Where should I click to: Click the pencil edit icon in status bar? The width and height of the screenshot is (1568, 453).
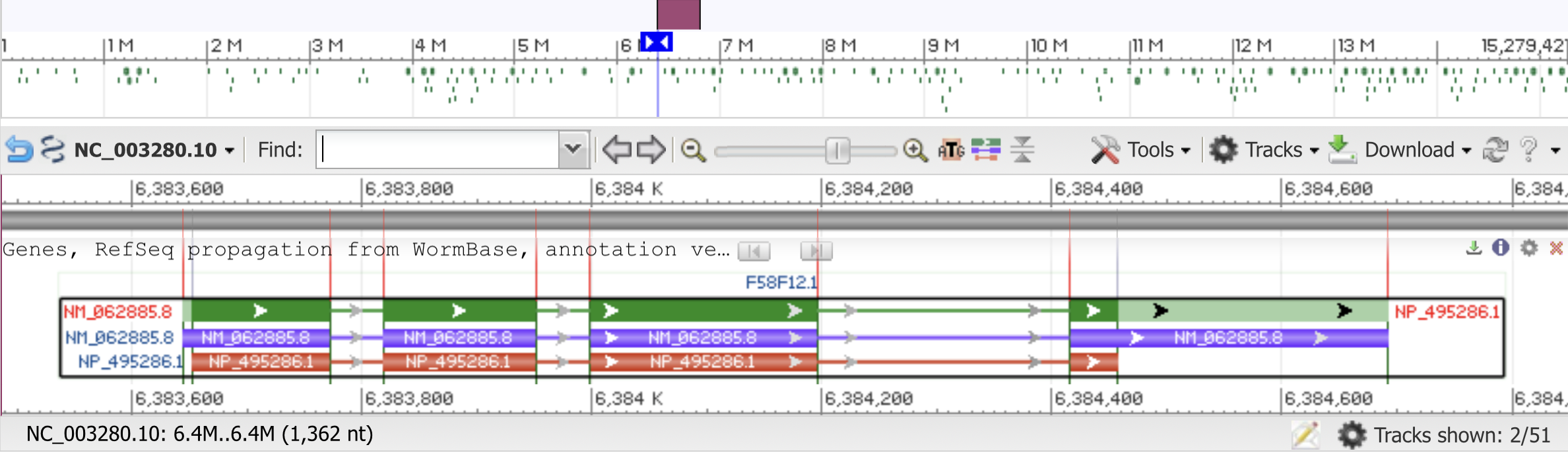pos(1305,435)
